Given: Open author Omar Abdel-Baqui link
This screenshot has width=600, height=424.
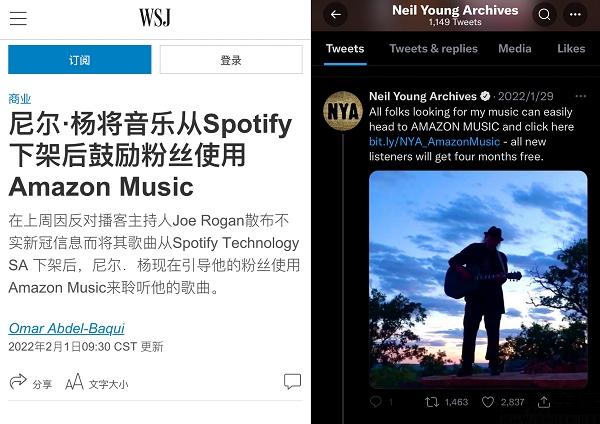Looking at the screenshot, I should (x=67, y=328).
